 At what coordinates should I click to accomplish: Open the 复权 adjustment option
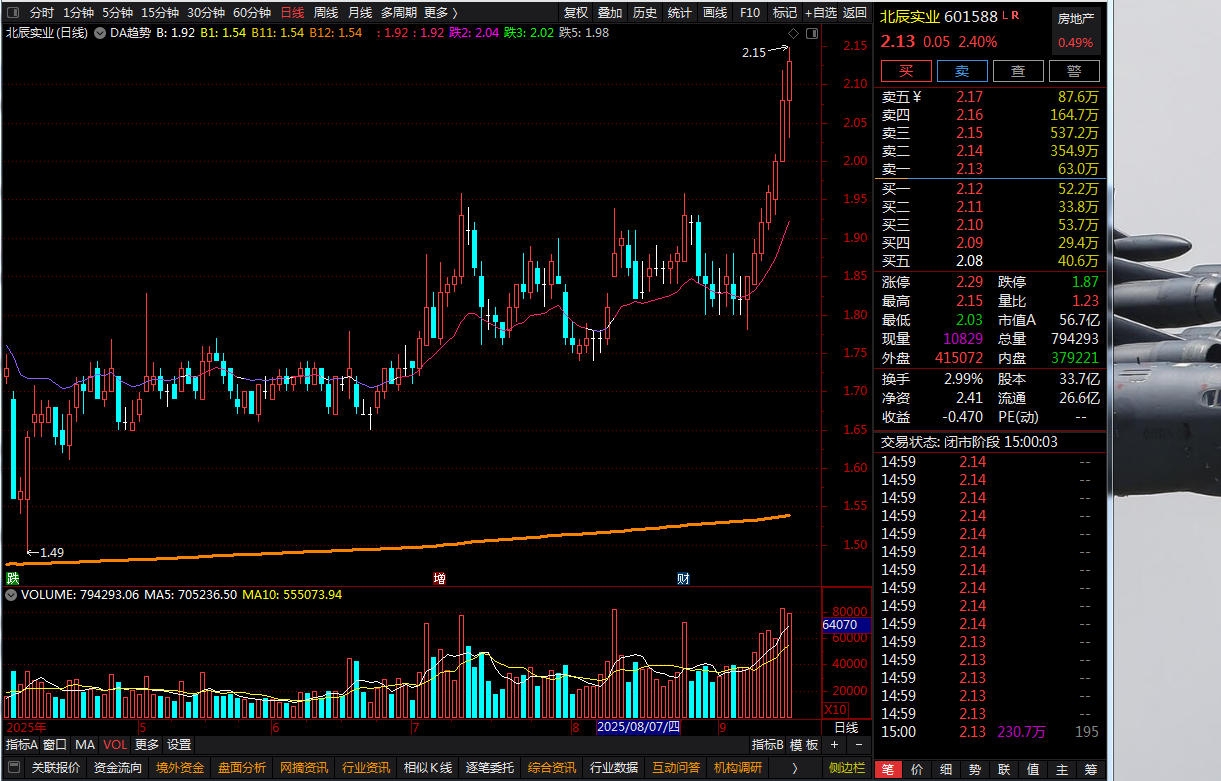click(576, 13)
